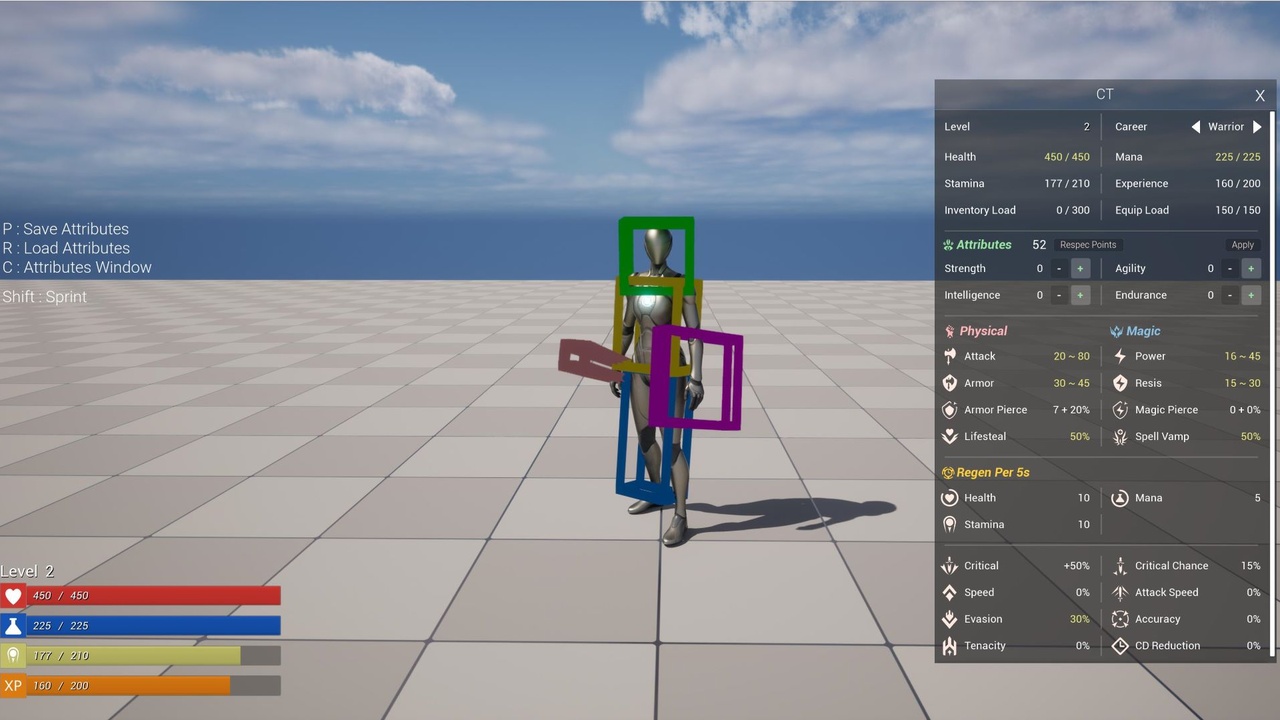Click the Resis icon
The height and width of the screenshot is (720, 1280).
(x=1120, y=383)
